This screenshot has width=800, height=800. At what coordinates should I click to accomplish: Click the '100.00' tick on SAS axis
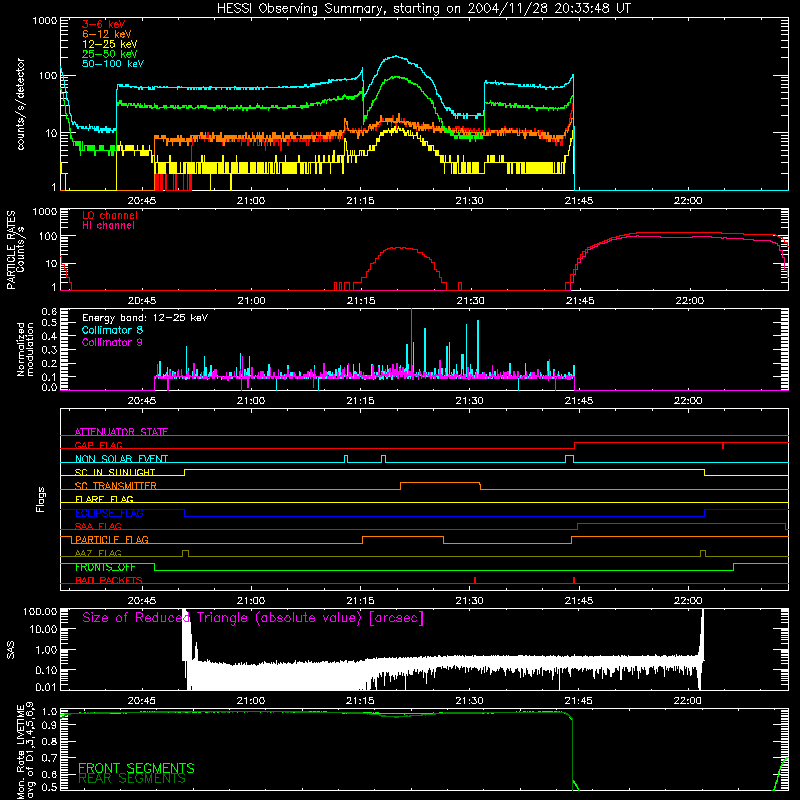[40, 611]
